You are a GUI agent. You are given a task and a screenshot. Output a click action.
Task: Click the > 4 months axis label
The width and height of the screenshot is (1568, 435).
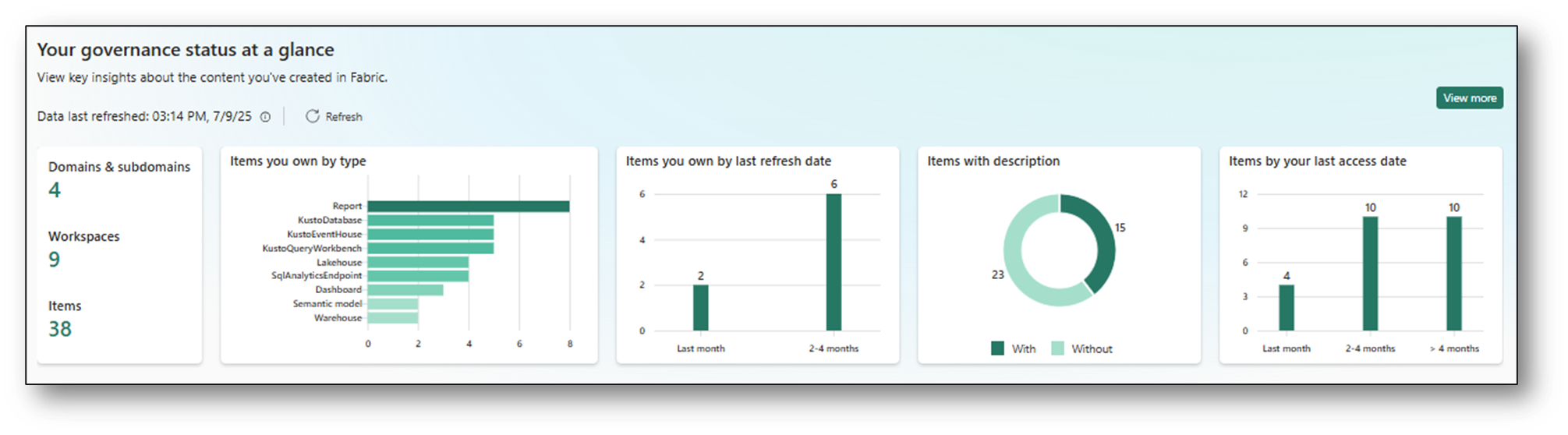point(1454,348)
